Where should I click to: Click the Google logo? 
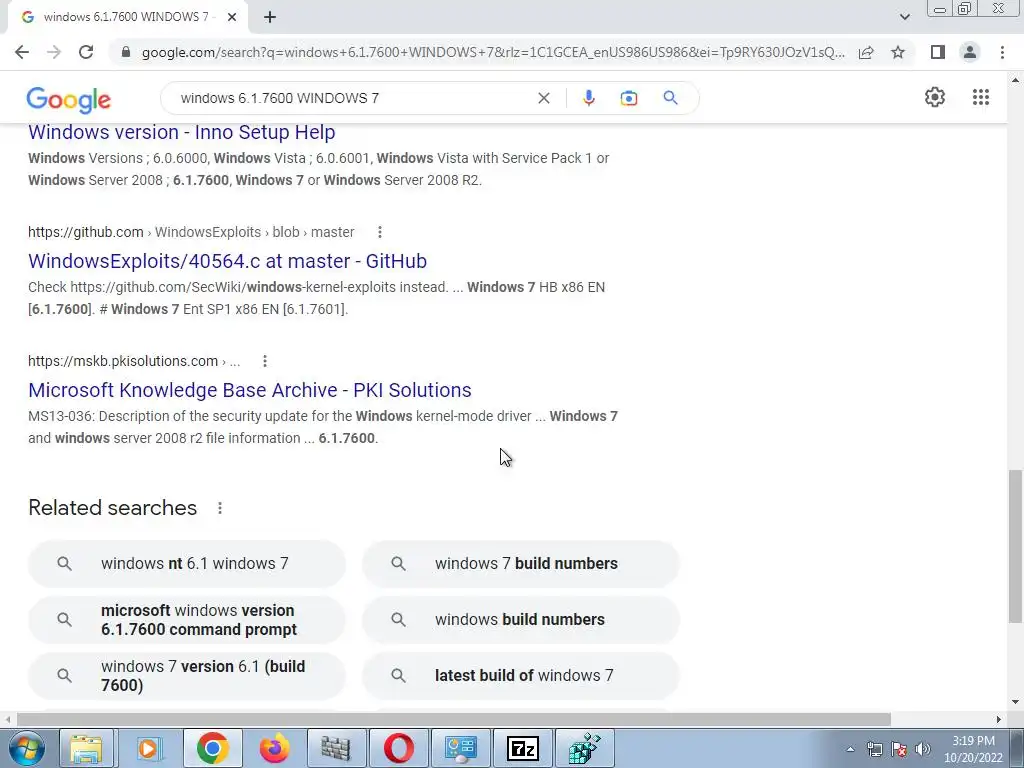(69, 99)
